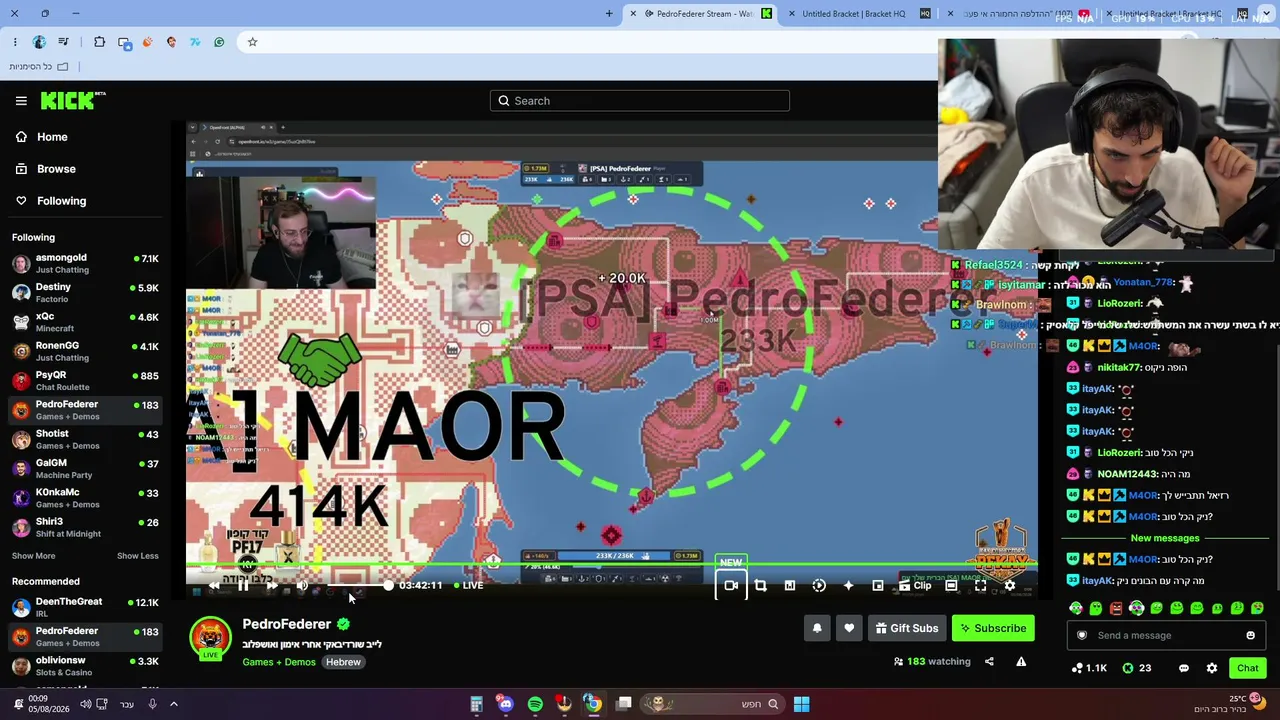This screenshot has width=1280, height=720.
Task: Open asmongold's channel from Following
Action: tap(85, 264)
